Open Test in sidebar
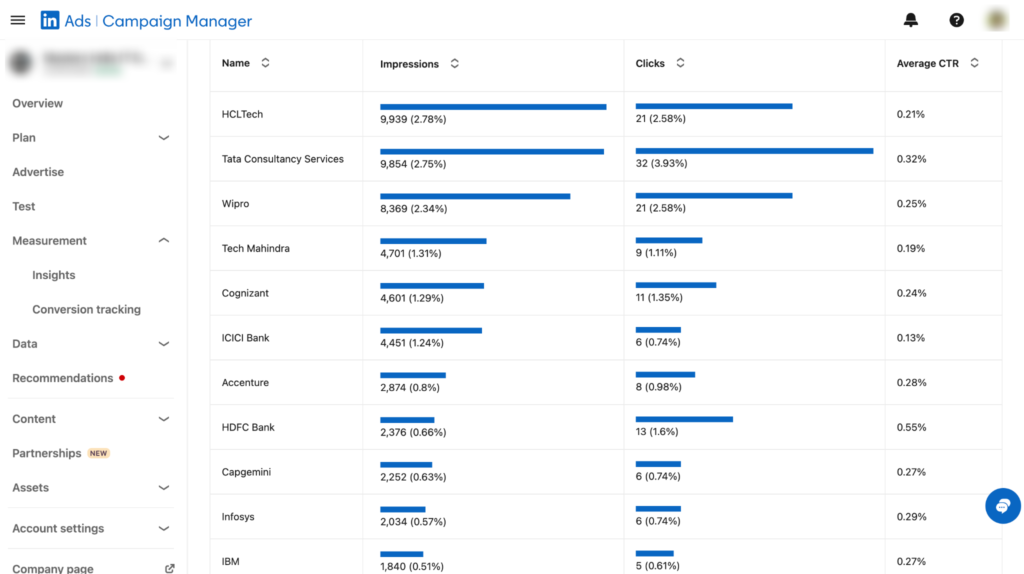This screenshot has width=1024, height=574. pos(24,206)
